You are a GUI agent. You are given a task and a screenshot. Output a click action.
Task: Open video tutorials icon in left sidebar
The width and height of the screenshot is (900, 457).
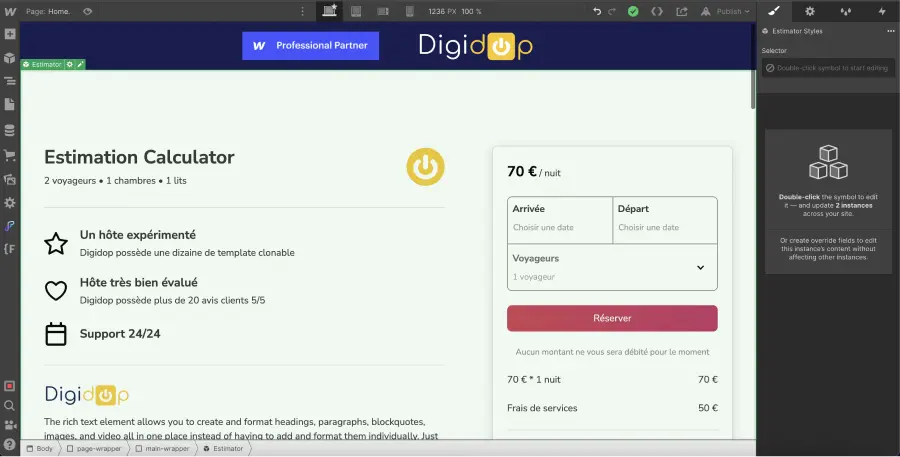(9, 425)
